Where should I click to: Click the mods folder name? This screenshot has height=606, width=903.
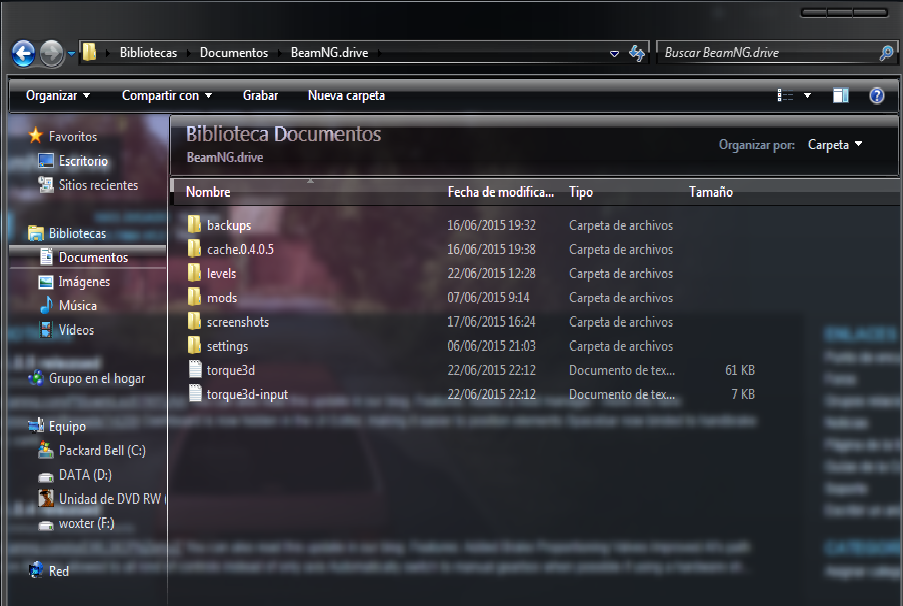pyautogui.click(x=222, y=298)
